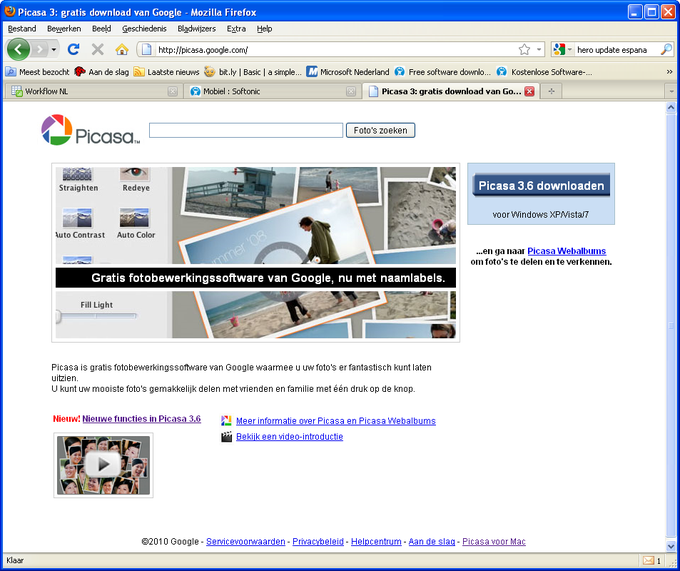This screenshot has width=680, height=571.
Task: Click the Picasa photo search field
Action: tap(246, 130)
